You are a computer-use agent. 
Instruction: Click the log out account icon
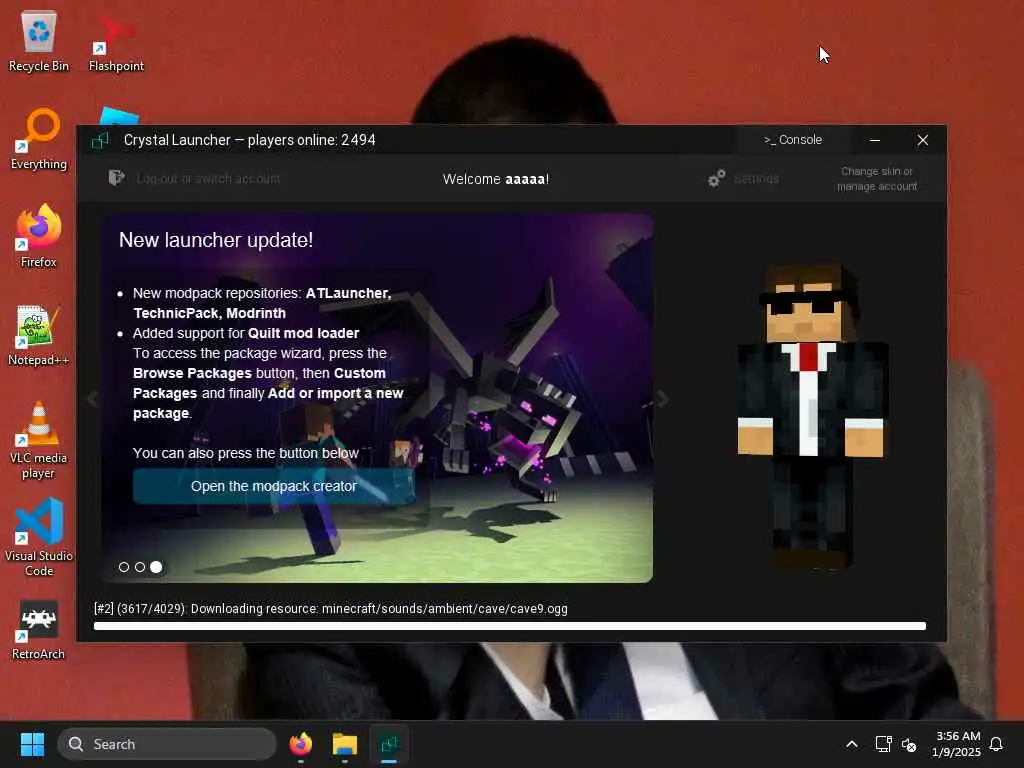116,178
